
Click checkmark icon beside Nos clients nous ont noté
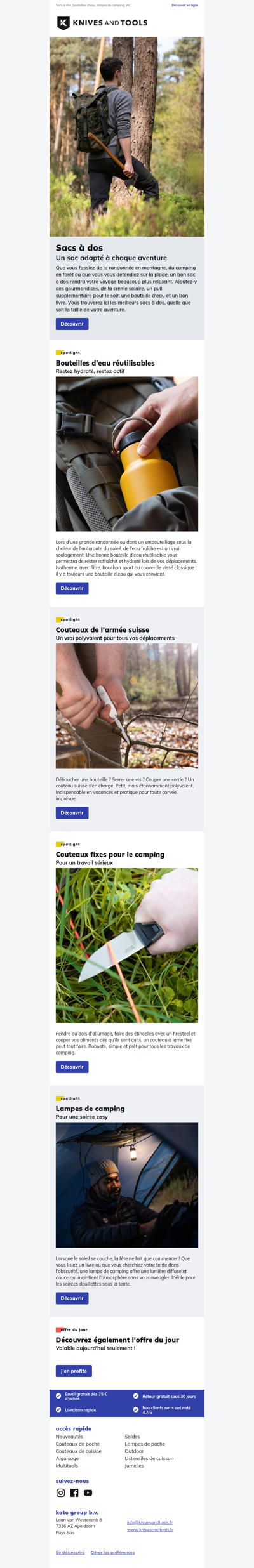tap(136, 1409)
